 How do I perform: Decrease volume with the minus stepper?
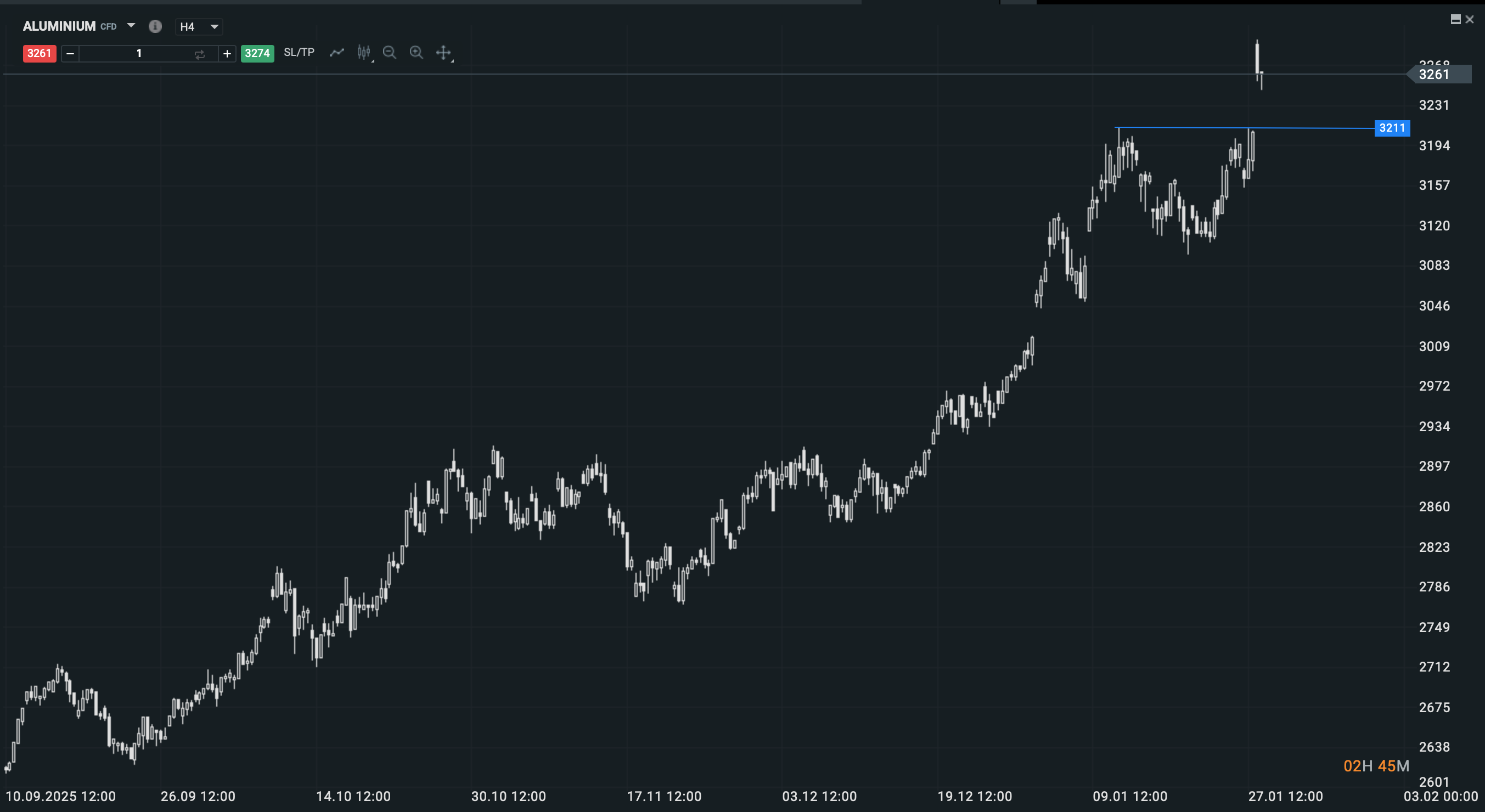[70, 53]
